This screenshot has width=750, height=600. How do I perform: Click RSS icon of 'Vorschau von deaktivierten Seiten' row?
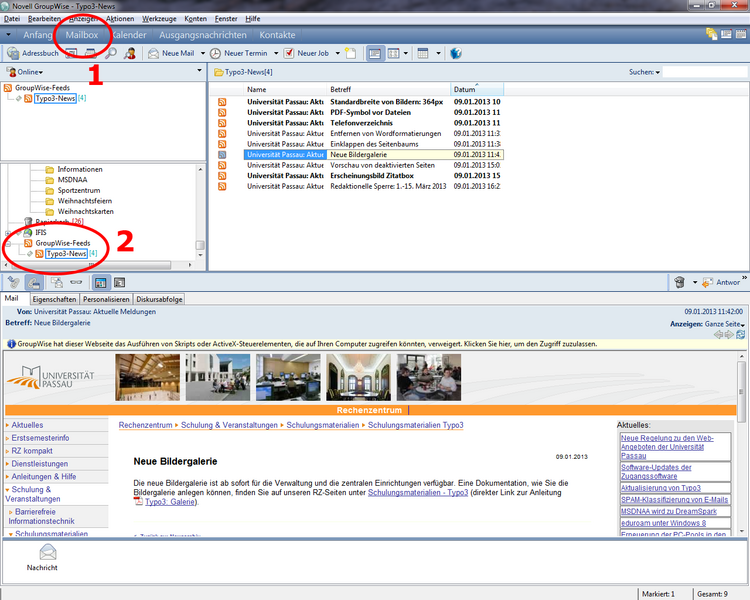[222, 165]
